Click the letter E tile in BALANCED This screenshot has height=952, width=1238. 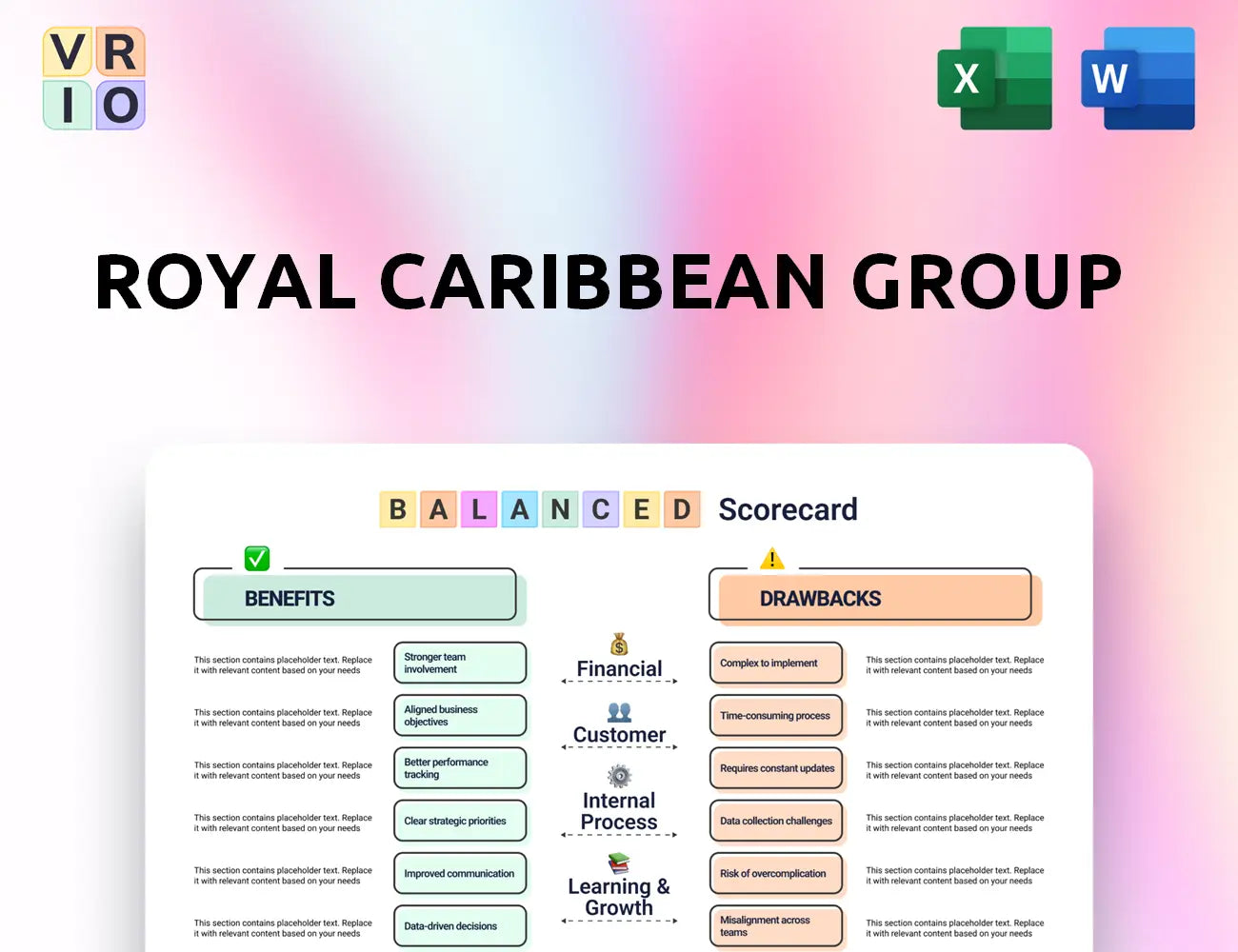[642, 509]
